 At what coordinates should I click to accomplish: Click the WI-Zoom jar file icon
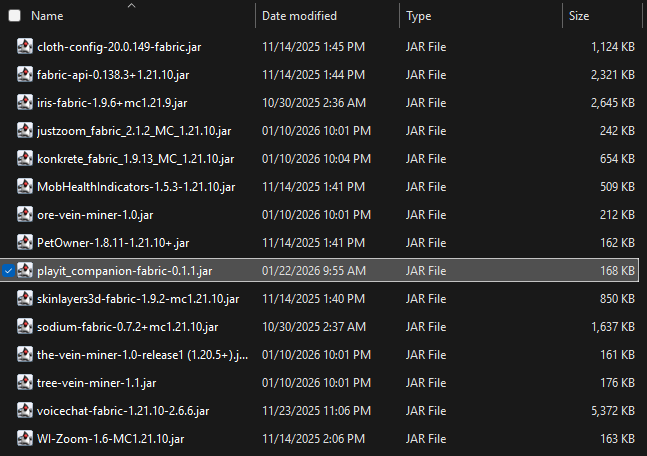25,438
